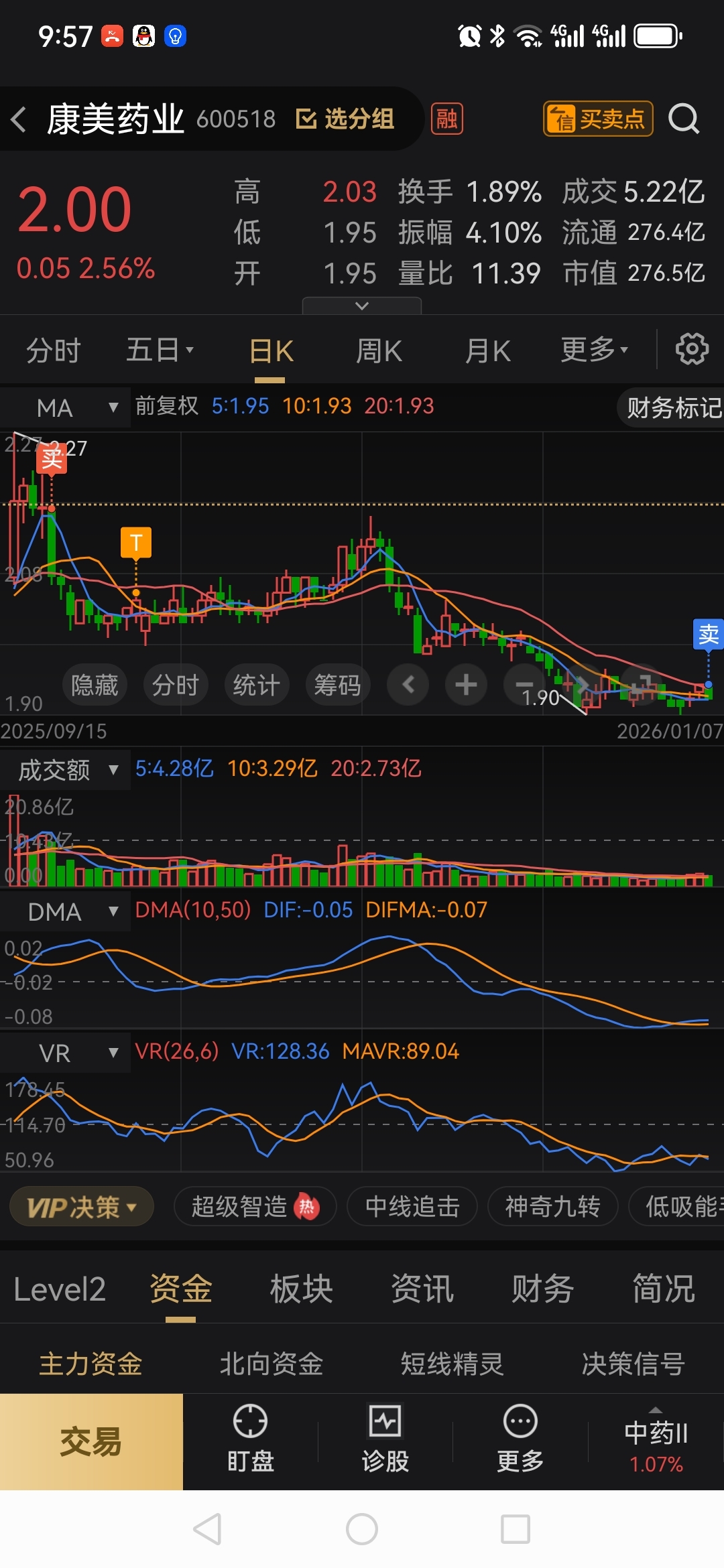Select the 资金 tab
Image resolution: width=724 pixels, height=1568 pixels.
(181, 1289)
